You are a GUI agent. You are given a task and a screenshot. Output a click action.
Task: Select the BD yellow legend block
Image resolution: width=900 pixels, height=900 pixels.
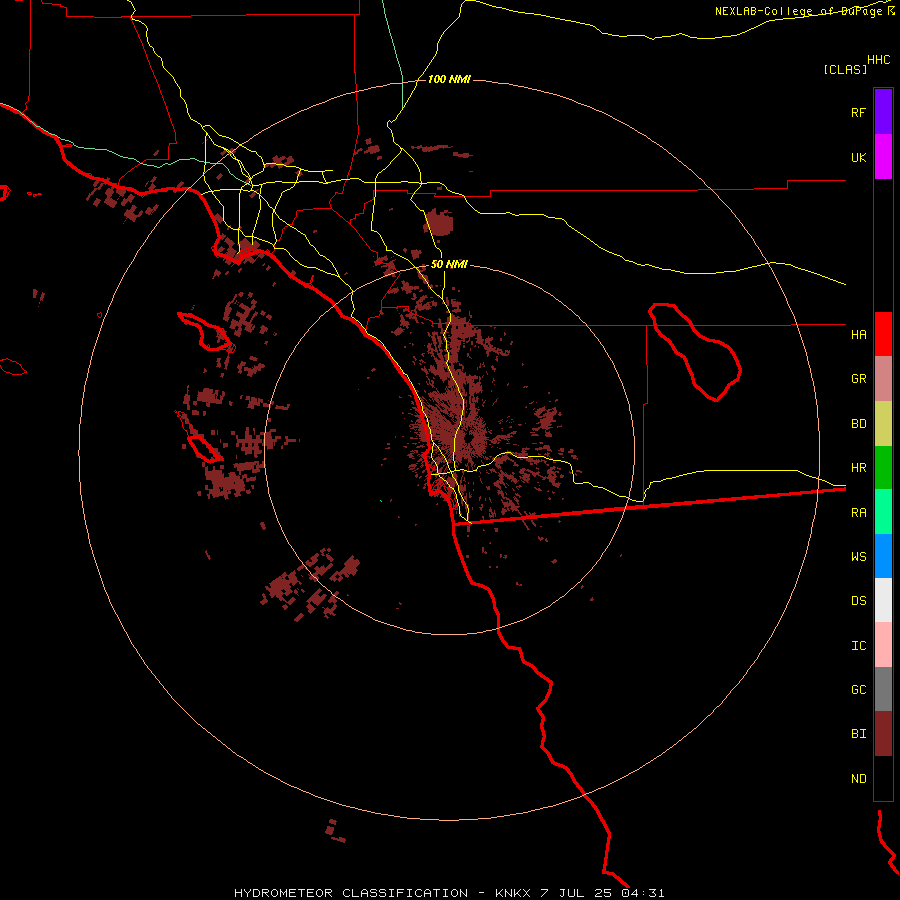coord(883,424)
